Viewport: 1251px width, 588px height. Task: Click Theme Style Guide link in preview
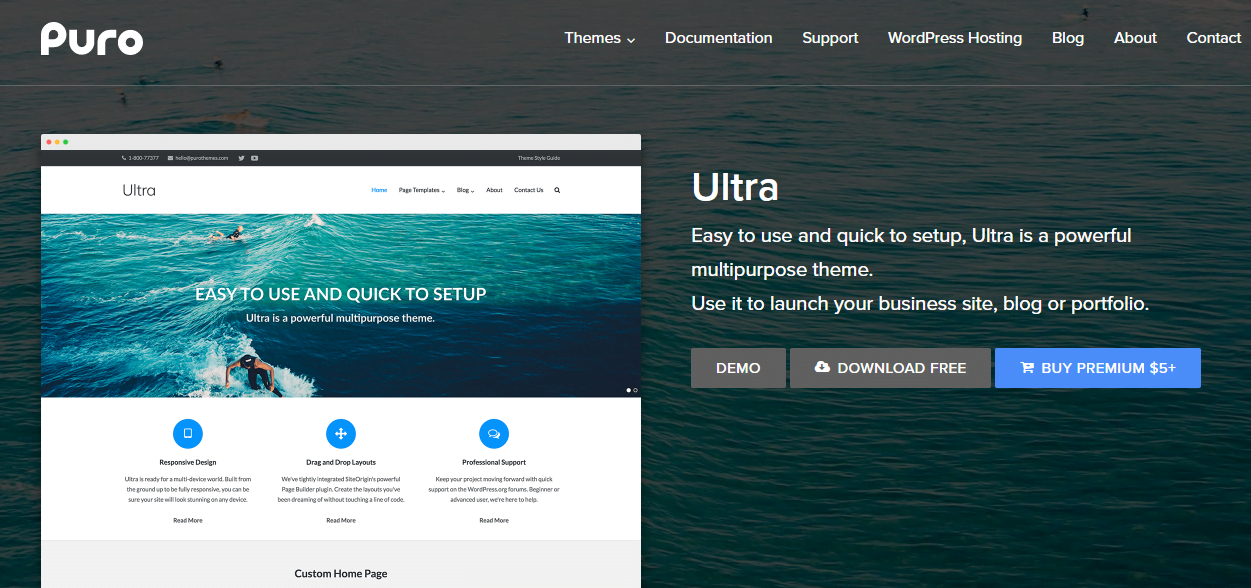(x=539, y=158)
